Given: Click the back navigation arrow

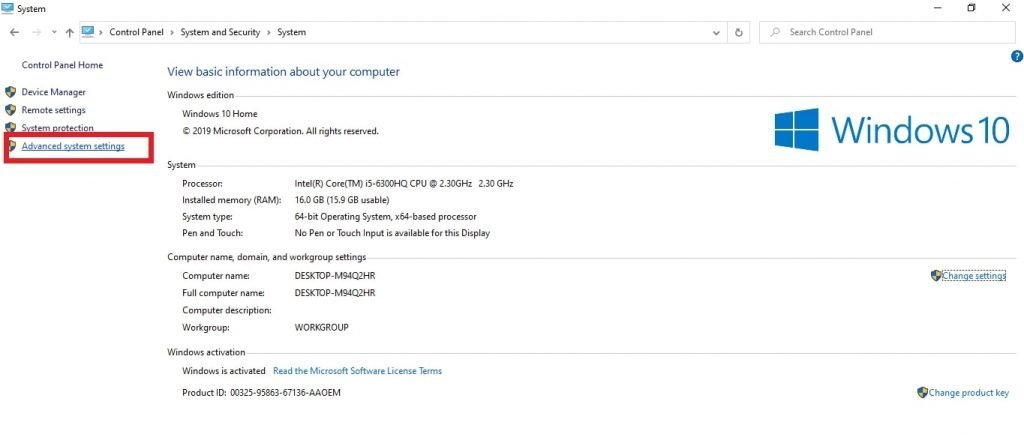Looking at the screenshot, I should click(x=14, y=32).
